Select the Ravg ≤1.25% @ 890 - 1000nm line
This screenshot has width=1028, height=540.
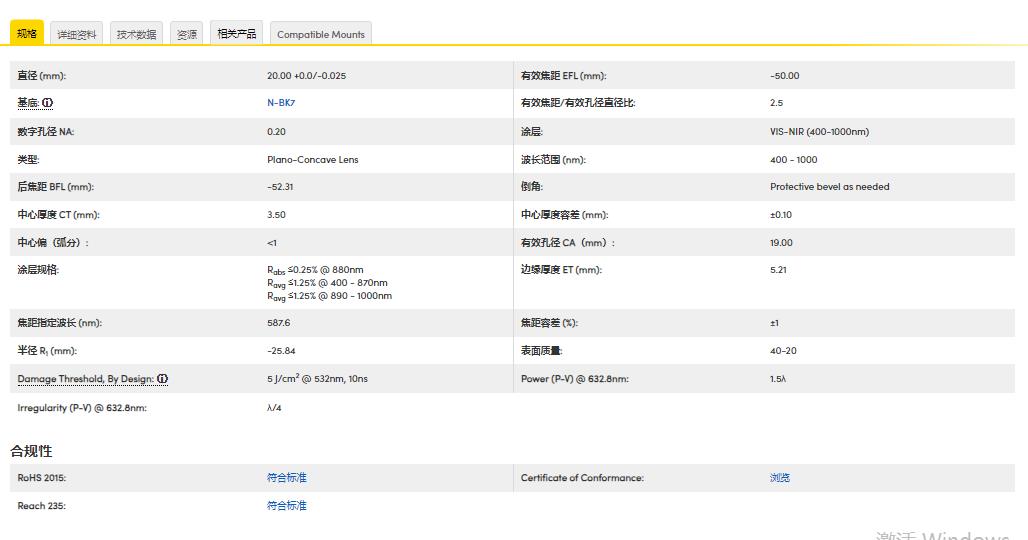click(329, 296)
